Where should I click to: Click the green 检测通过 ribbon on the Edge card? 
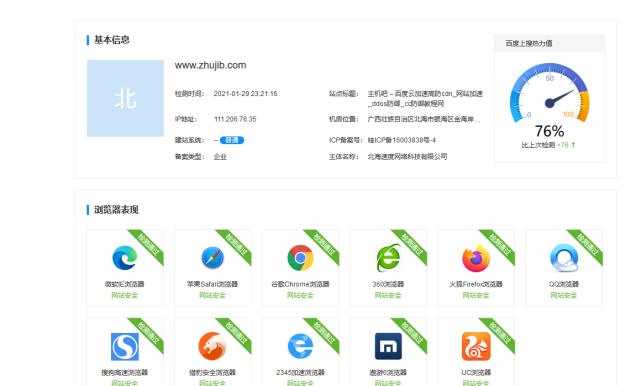[149, 244]
